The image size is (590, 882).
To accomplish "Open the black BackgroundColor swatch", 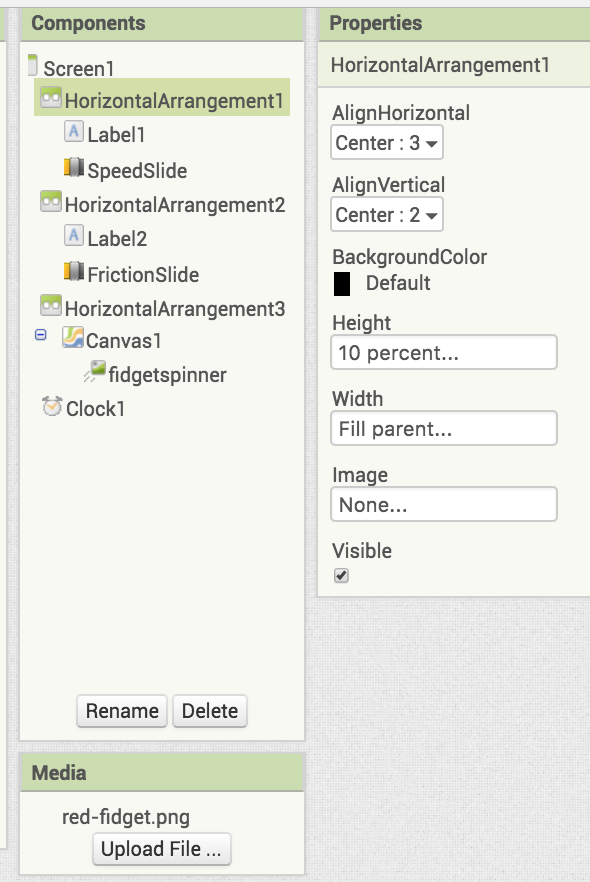I will tap(342, 284).
